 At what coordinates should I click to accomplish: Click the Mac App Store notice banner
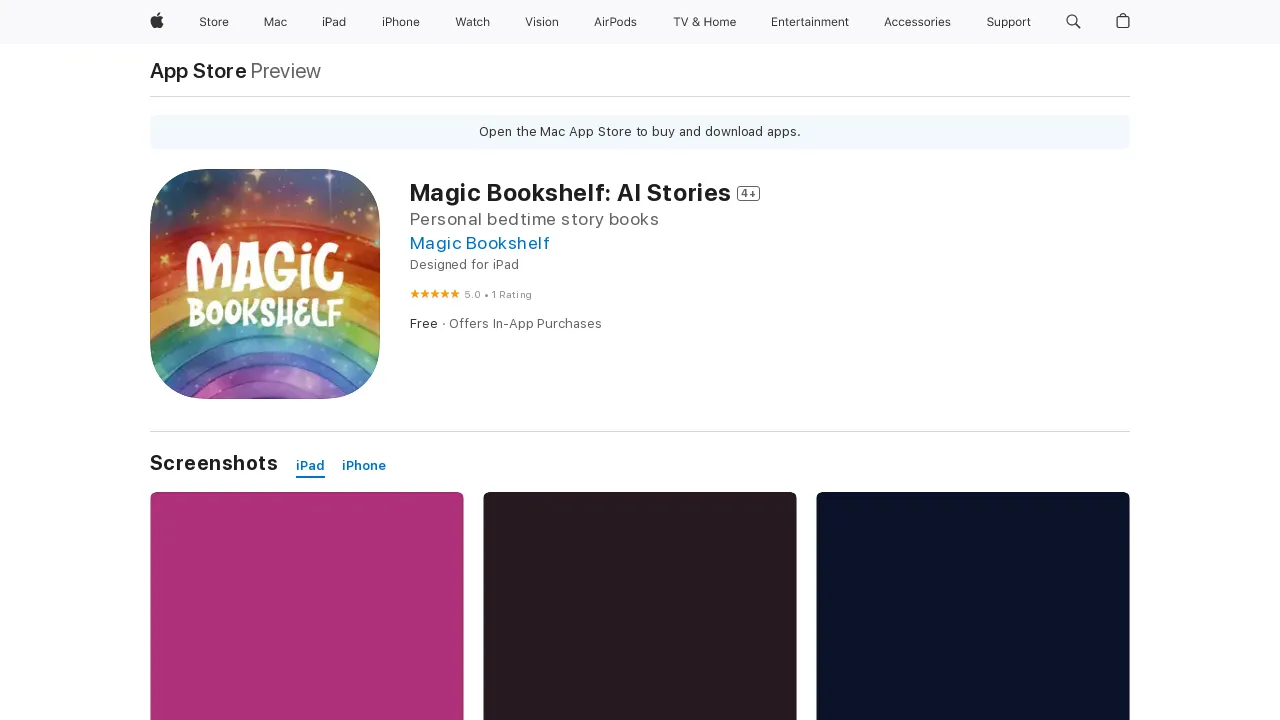point(640,132)
